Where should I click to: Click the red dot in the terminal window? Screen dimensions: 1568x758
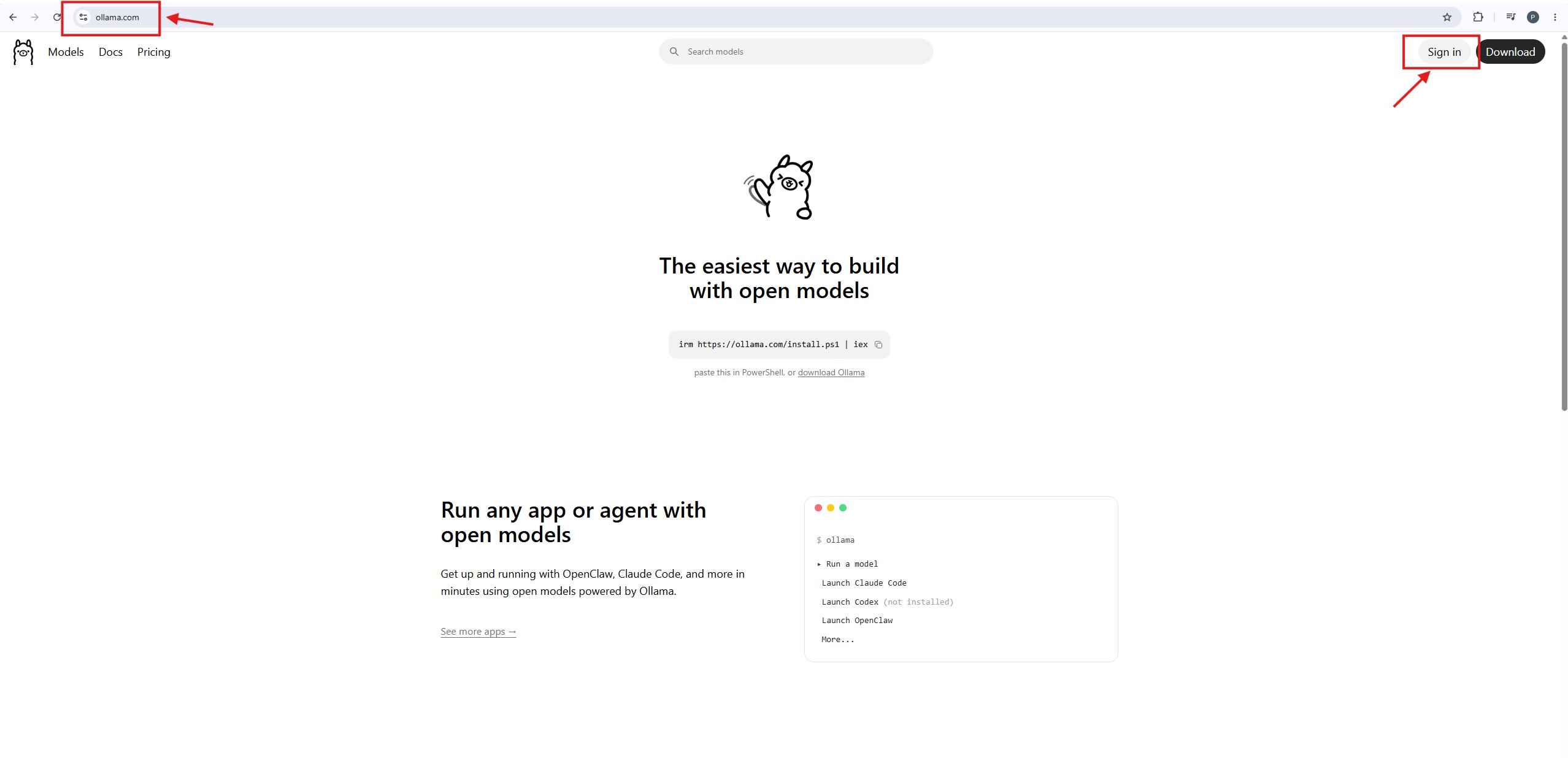818,508
